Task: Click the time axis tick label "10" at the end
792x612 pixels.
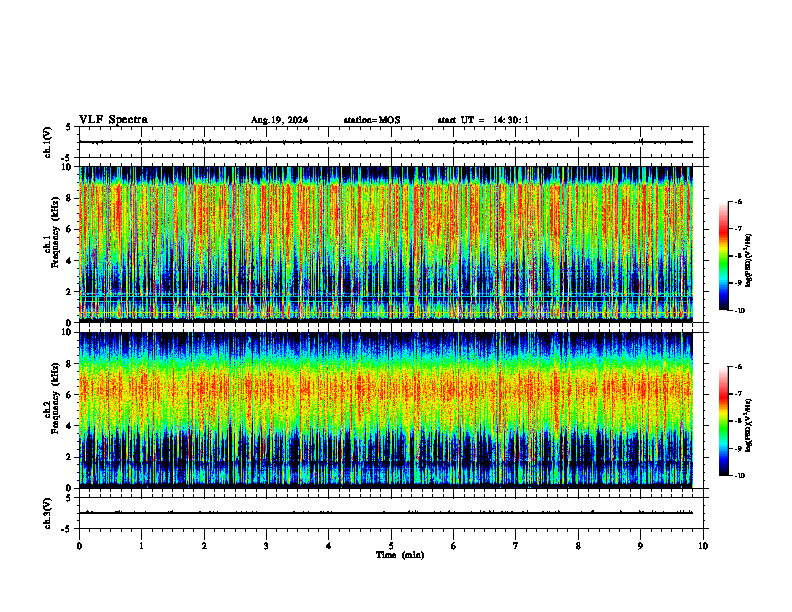Action: point(703,546)
